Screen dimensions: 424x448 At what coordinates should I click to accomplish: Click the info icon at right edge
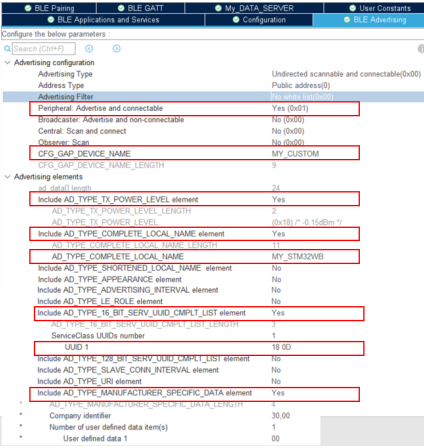[421, 49]
